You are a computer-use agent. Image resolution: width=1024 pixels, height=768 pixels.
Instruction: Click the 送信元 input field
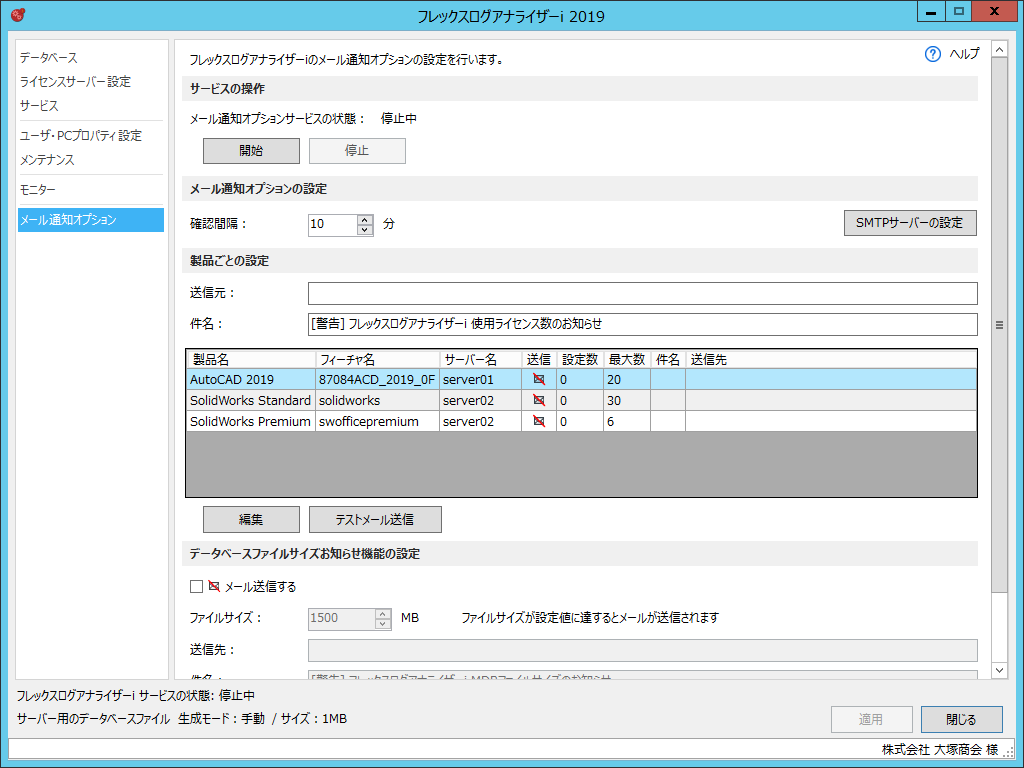click(643, 293)
